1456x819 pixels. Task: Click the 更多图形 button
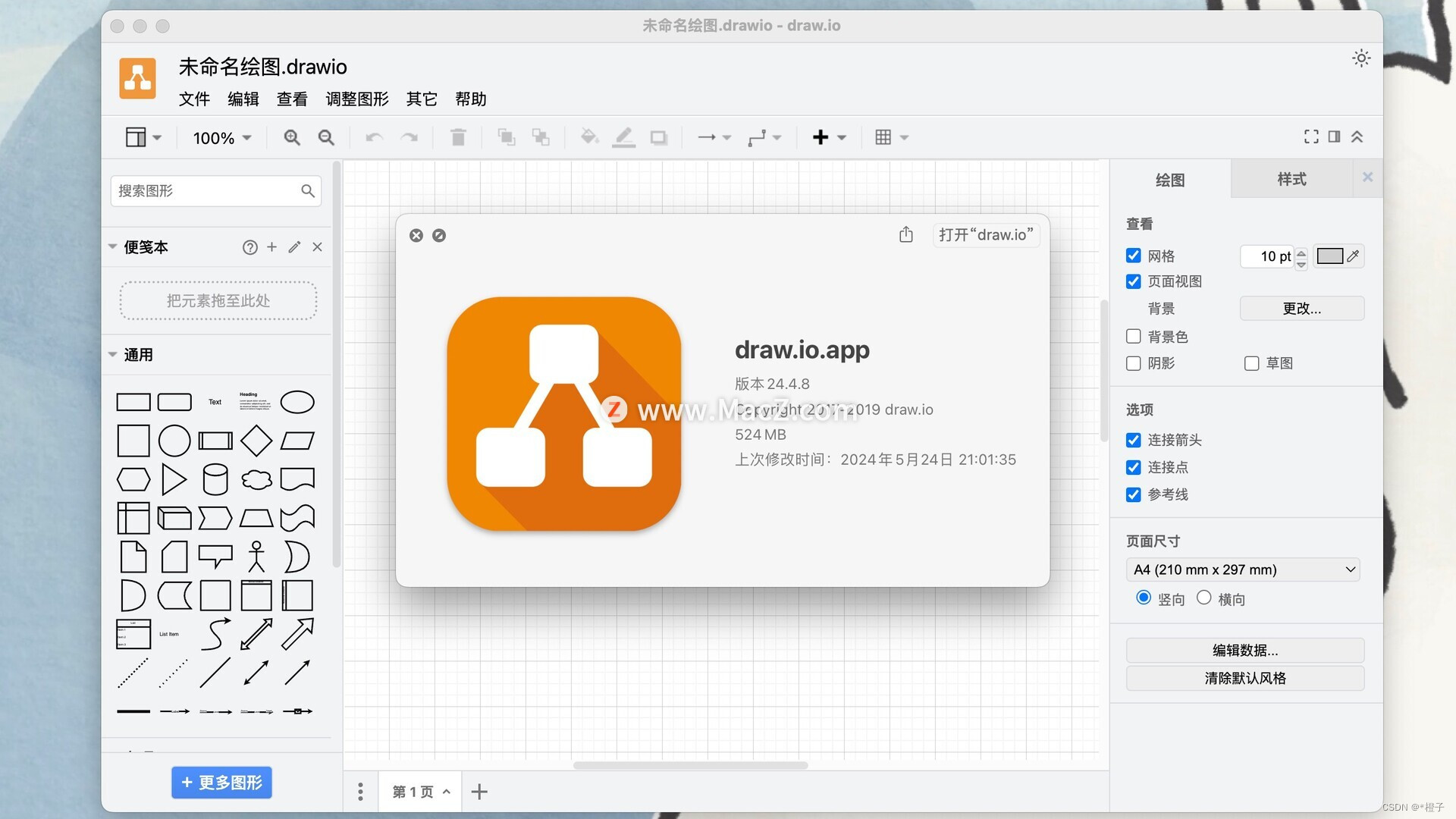[221, 782]
